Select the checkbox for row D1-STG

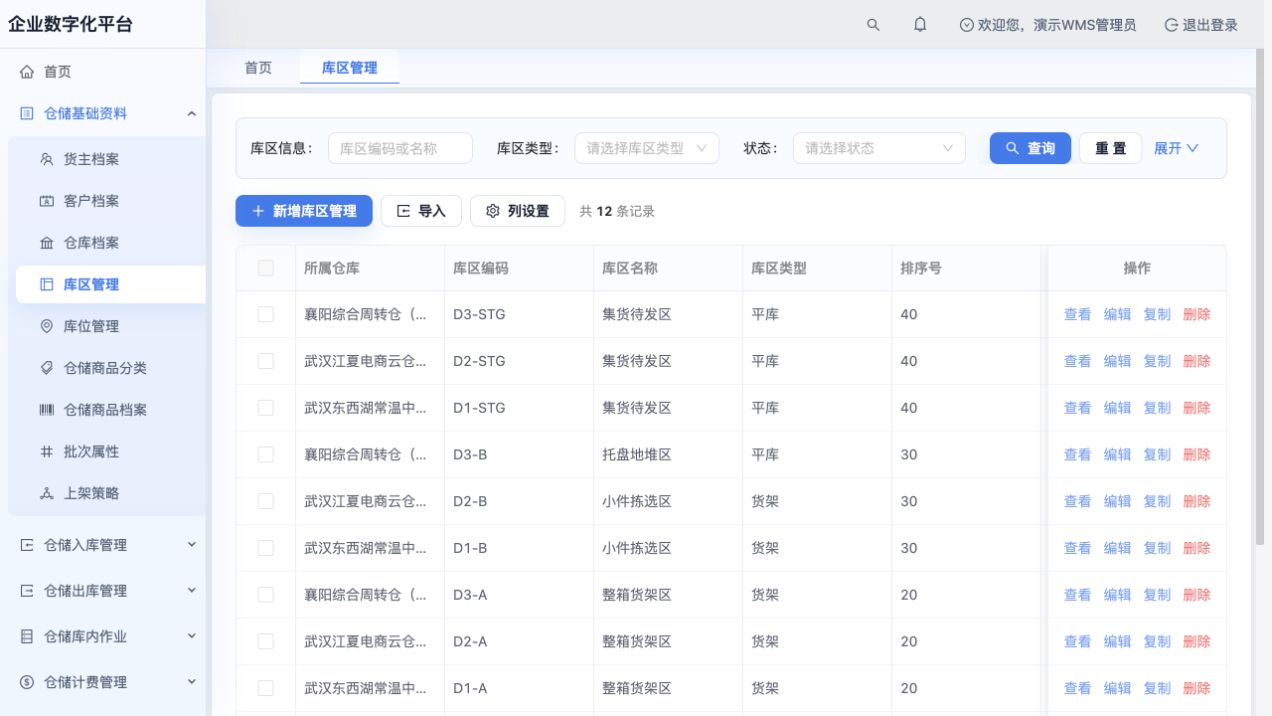pyautogui.click(x=266, y=408)
